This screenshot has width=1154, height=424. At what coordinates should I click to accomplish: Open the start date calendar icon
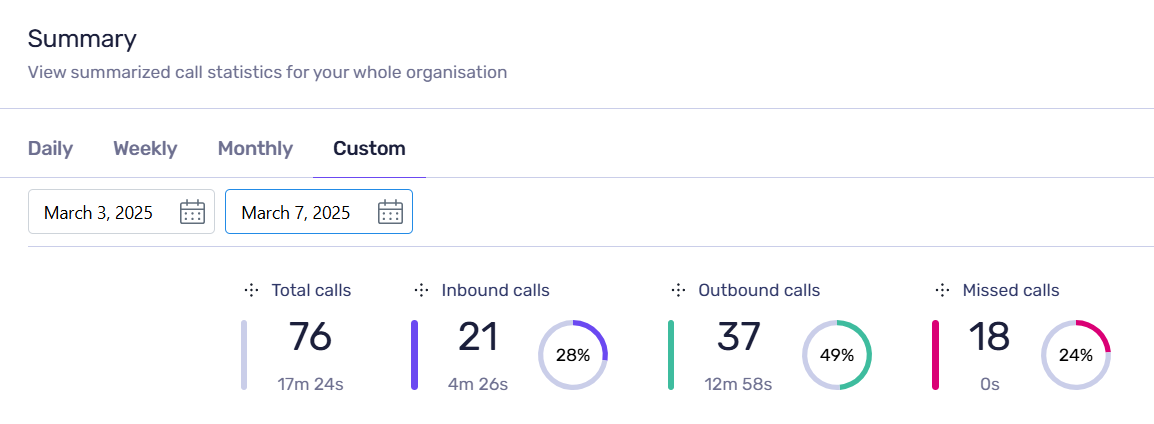pos(192,212)
